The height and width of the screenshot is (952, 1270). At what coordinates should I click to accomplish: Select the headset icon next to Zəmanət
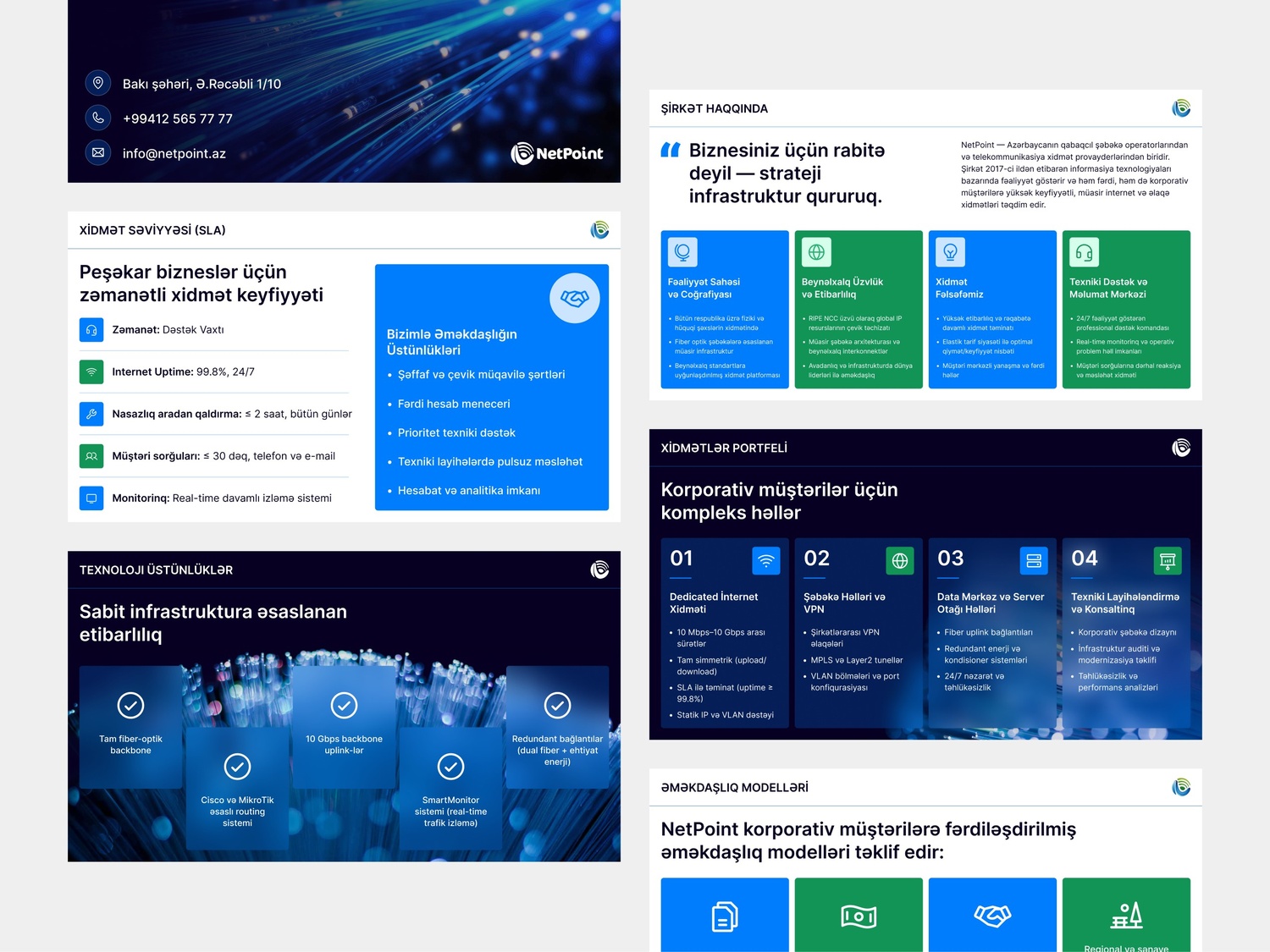point(91,330)
